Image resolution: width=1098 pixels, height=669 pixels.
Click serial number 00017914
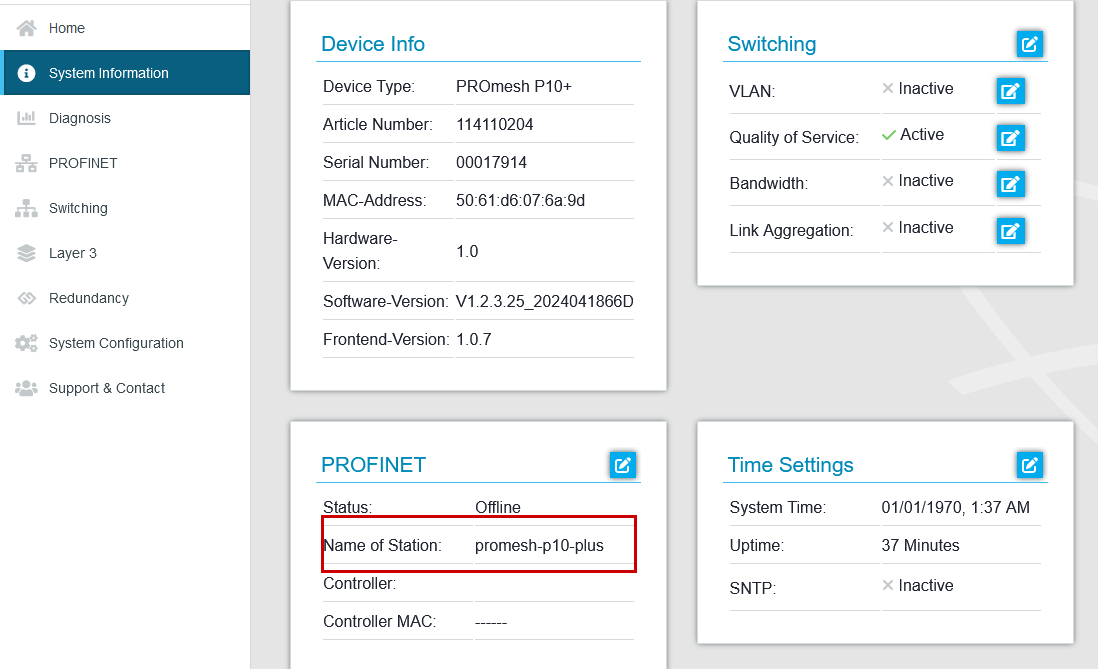pos(492,163)
